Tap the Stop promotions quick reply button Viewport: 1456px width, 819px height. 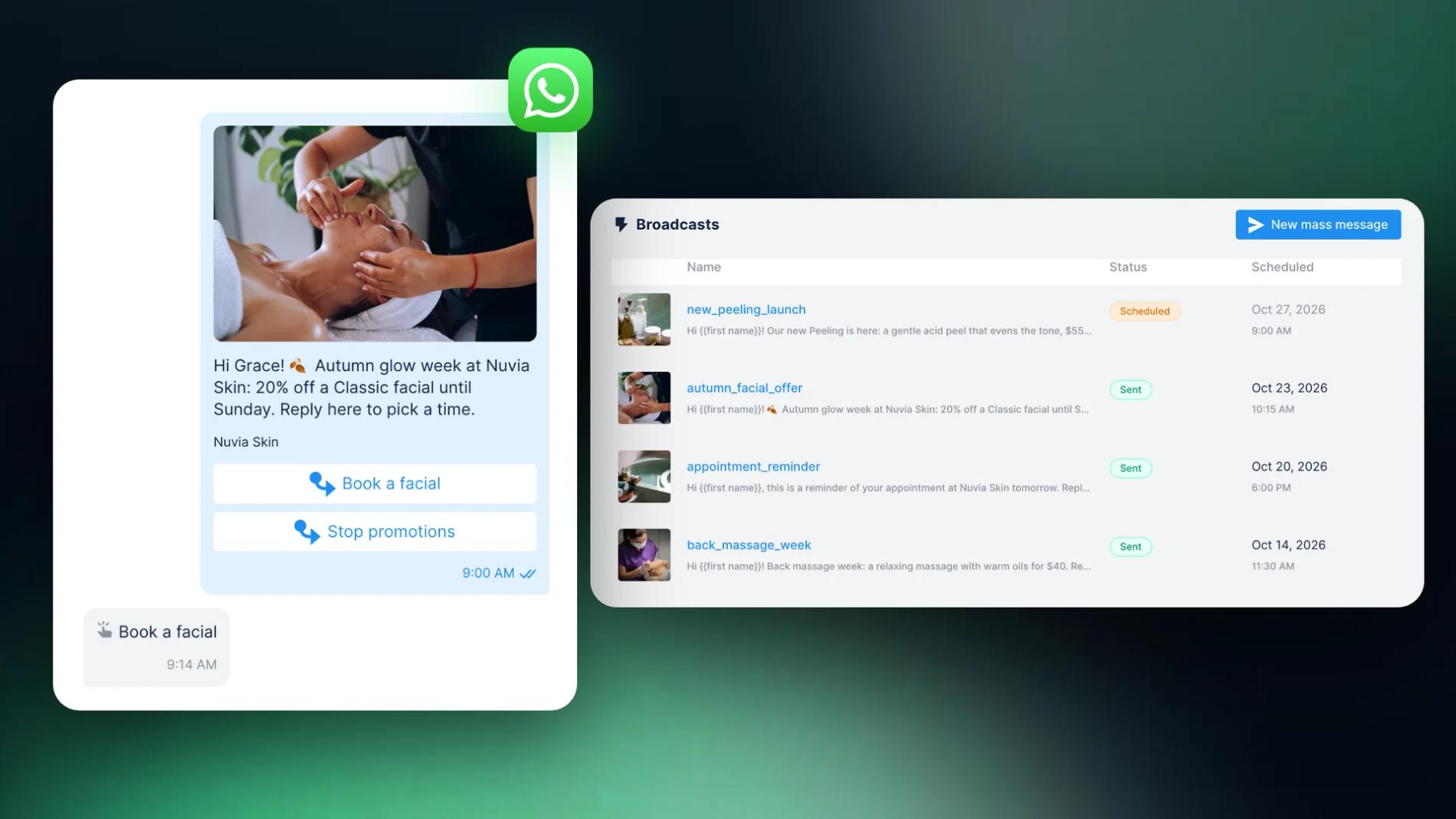(375, 531)
